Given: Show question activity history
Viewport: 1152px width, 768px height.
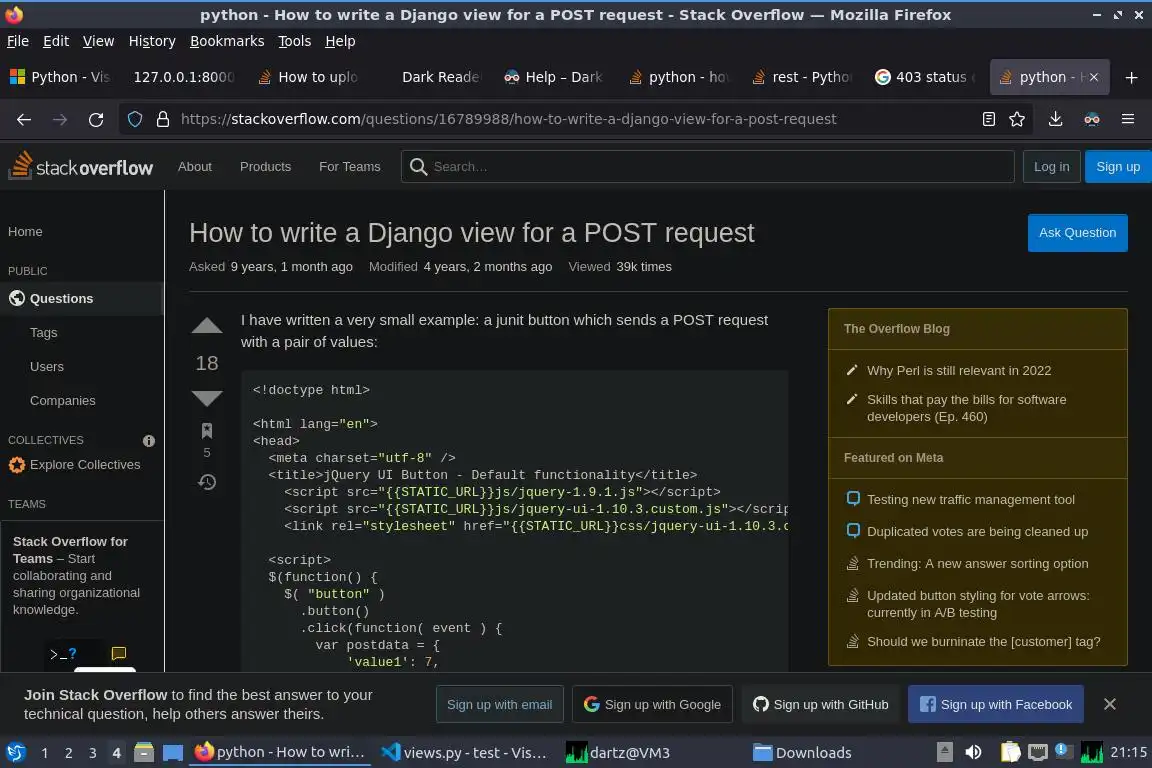Looking at the screenshot, I should coord(207,482).
